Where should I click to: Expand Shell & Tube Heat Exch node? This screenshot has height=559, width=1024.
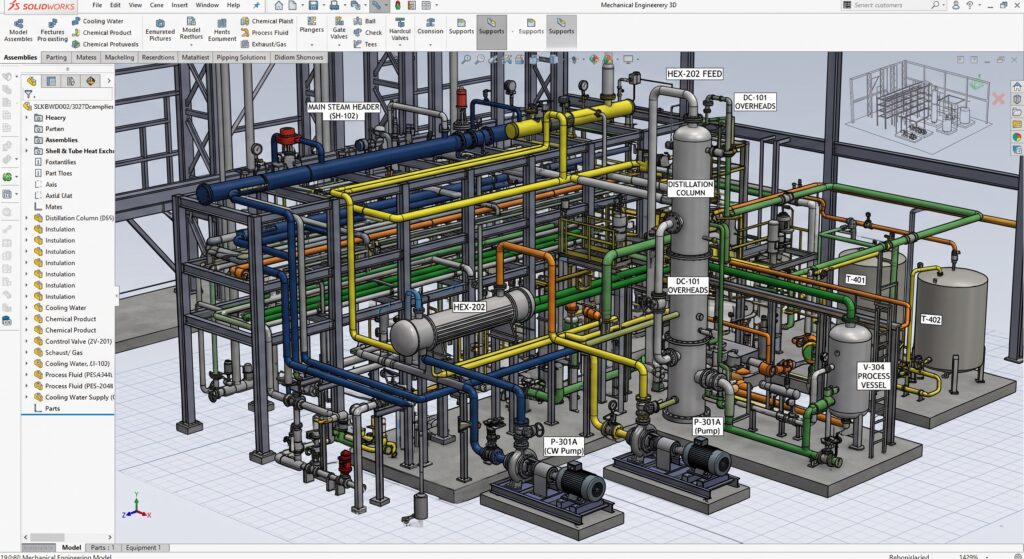[x=27, y=151]
